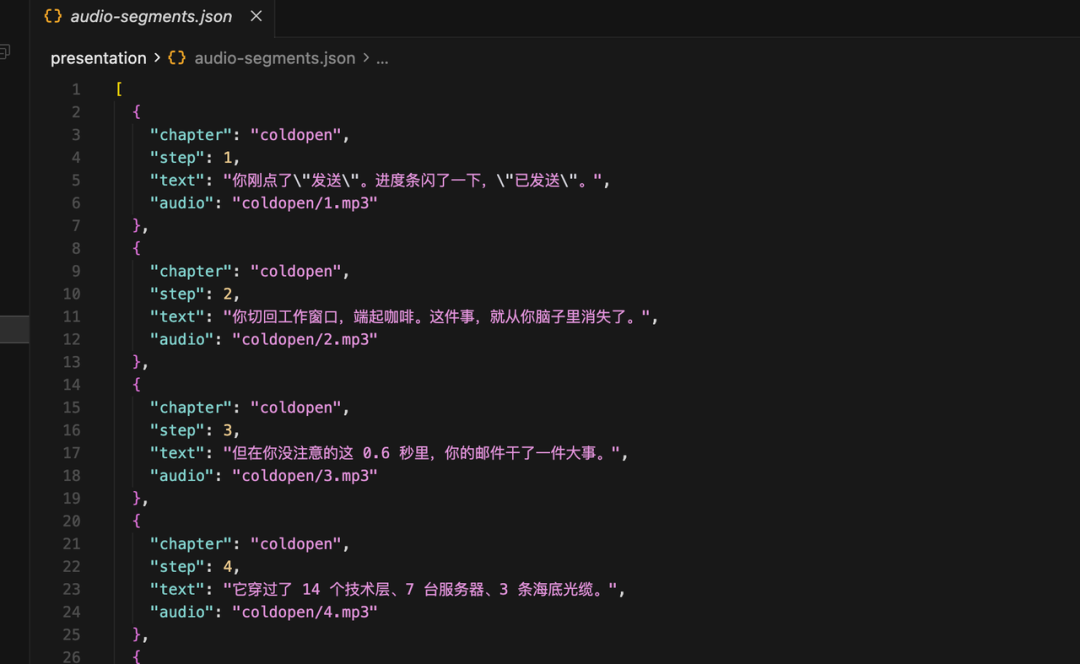The width and height of the screenshot is (1080, 664).
Task: Click the partially visible collapse icon at left edge
Action: pyautogui.click(x=5, y=52)
